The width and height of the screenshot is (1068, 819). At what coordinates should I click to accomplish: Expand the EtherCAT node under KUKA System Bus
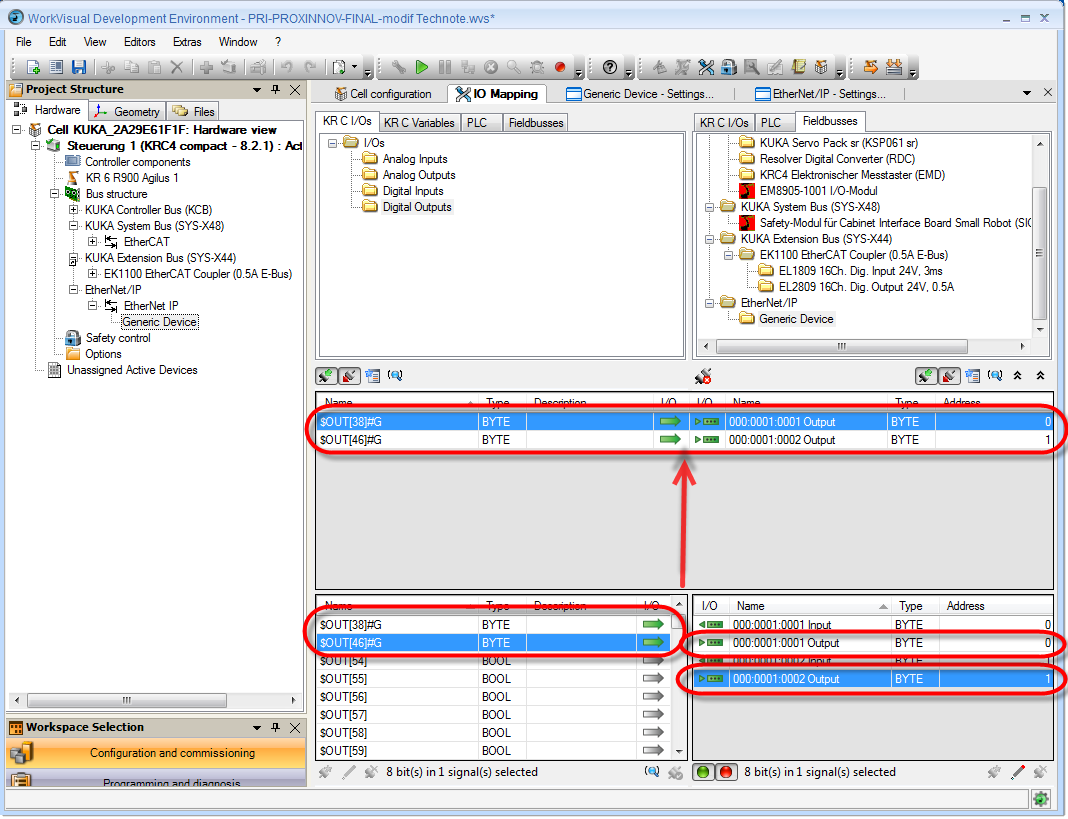pos(93,242)
